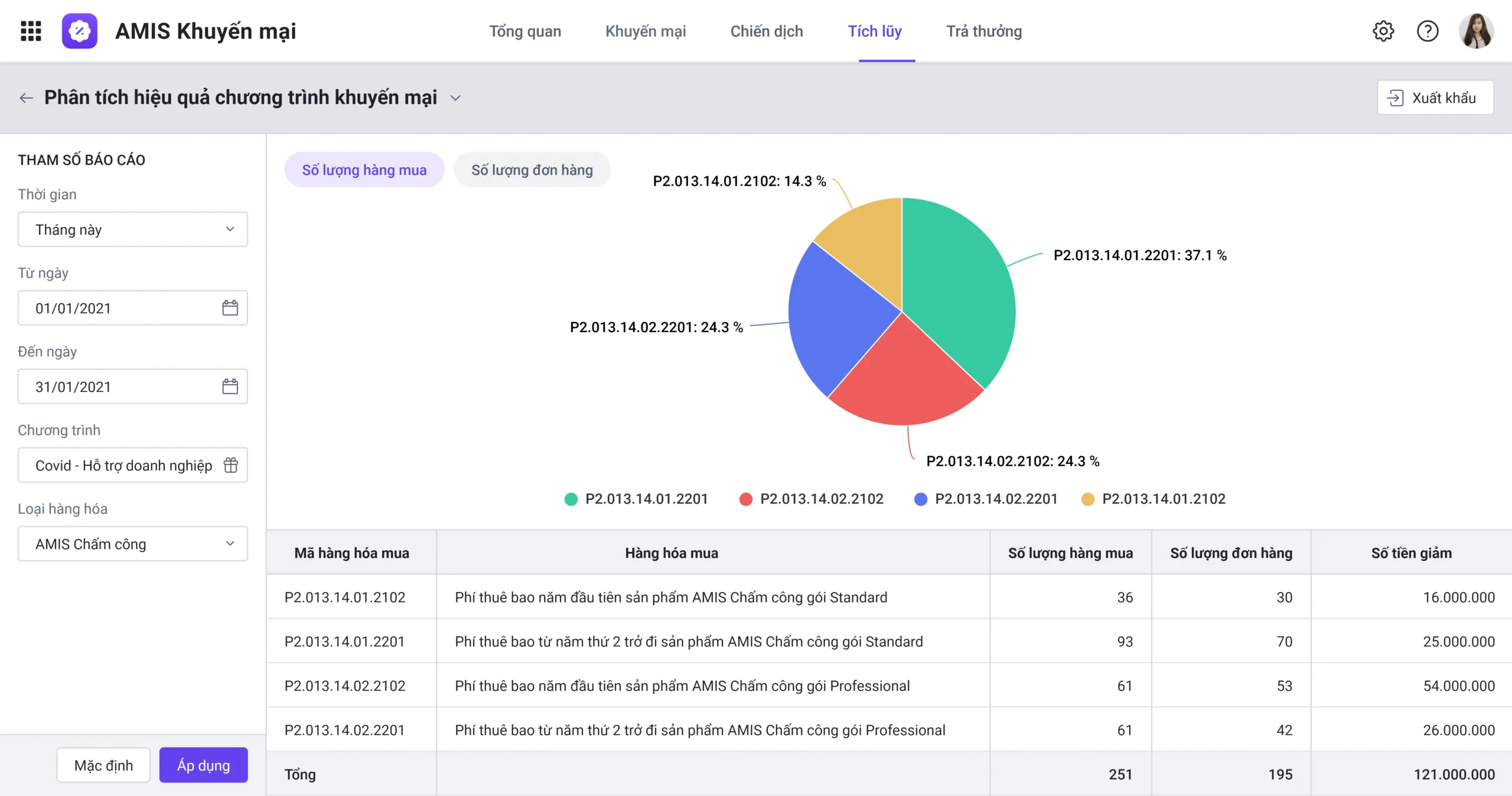Click the green P2.013.14.01.2201 legend swatch
Viewport: 1512px width, 796px height.
(571, 499)
